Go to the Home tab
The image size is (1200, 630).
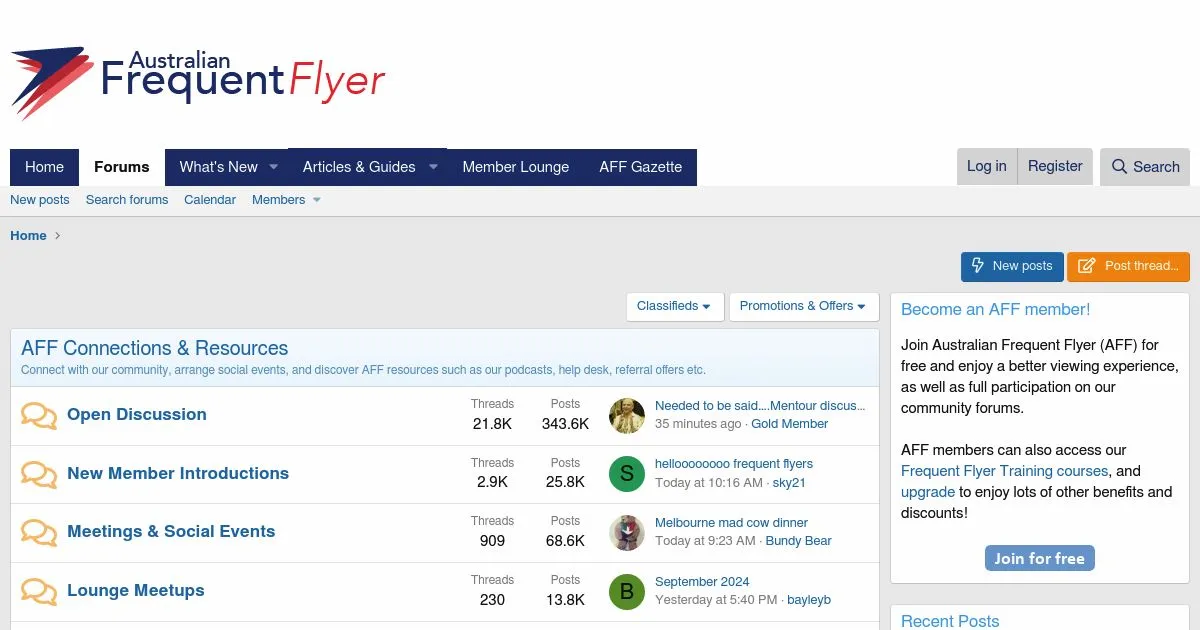pyautogui.click(x=44, y=167)
